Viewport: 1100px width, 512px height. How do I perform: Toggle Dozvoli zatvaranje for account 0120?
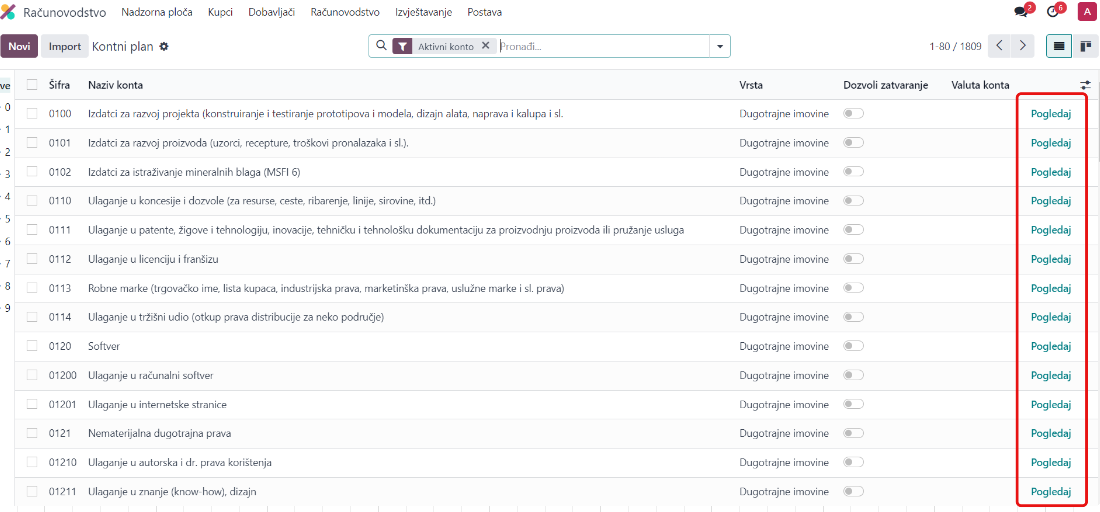(x=853, y=346)
